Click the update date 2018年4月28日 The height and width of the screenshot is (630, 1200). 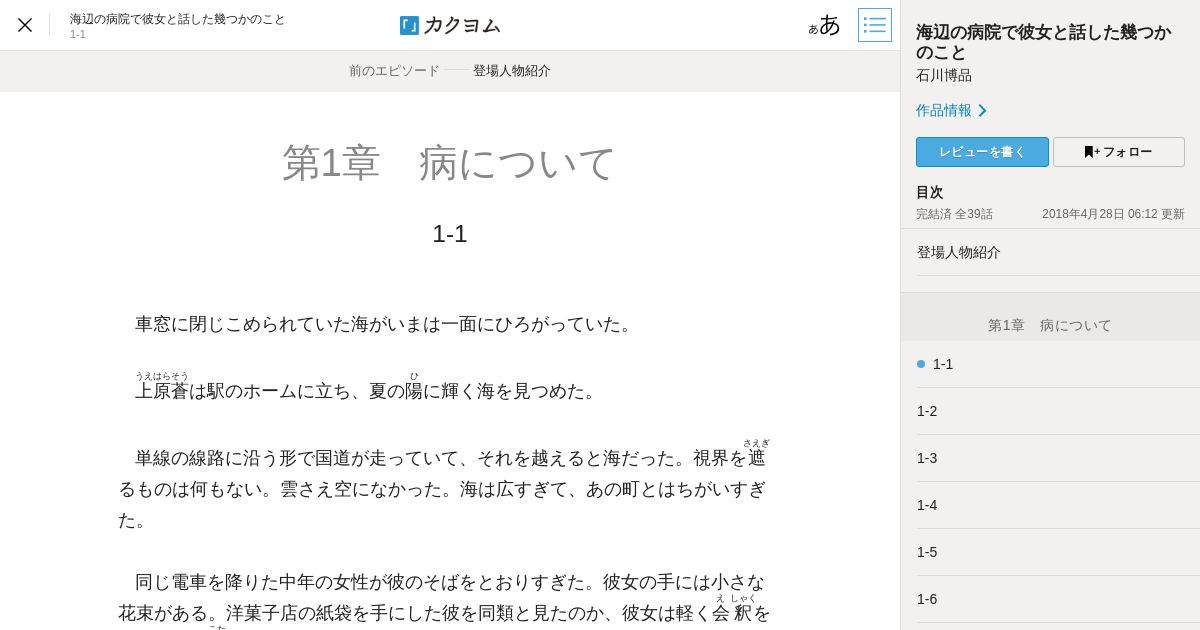(x=1113, y=214)
